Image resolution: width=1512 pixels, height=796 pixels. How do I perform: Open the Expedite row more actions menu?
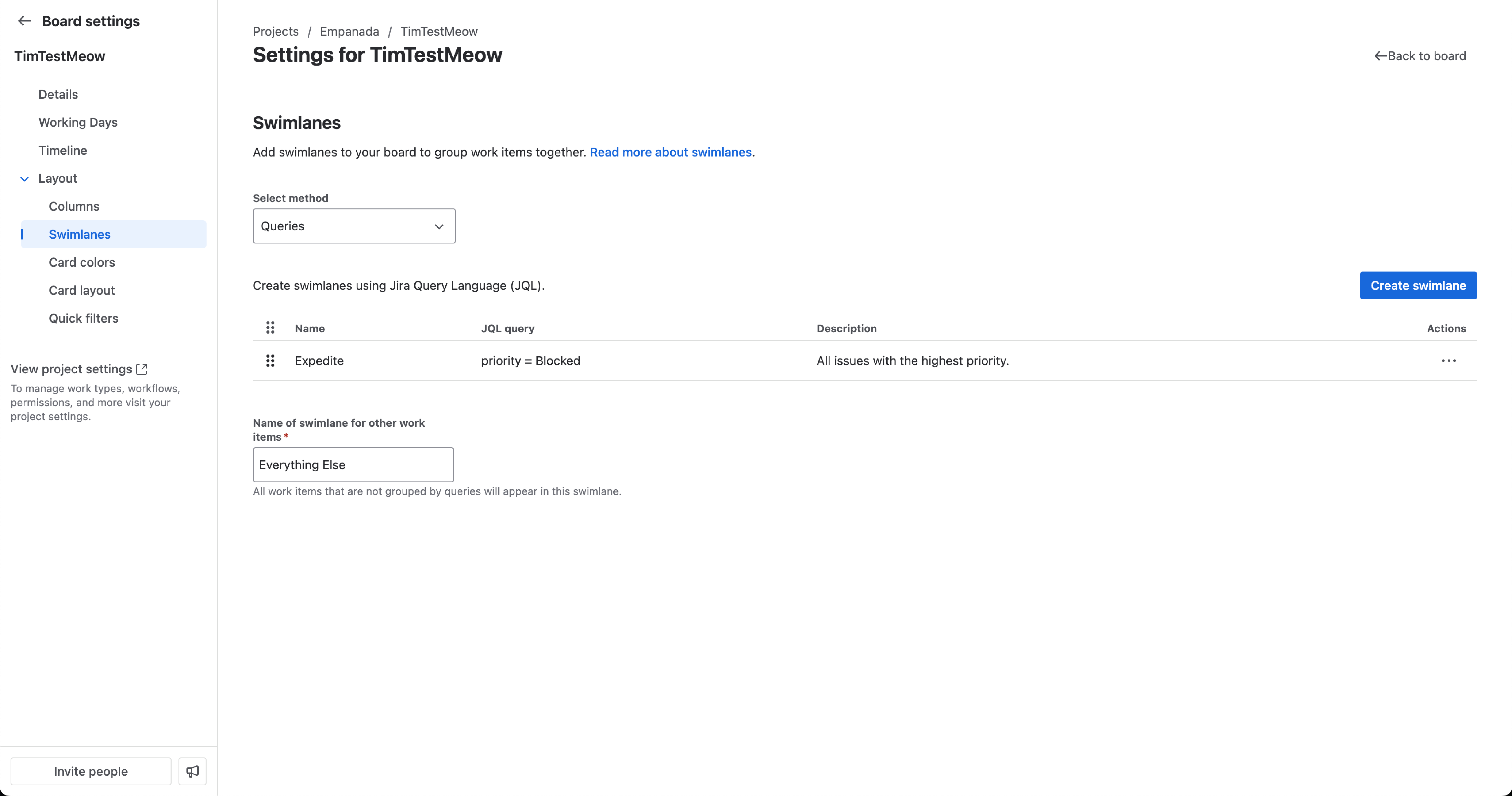pos(1449,361)
